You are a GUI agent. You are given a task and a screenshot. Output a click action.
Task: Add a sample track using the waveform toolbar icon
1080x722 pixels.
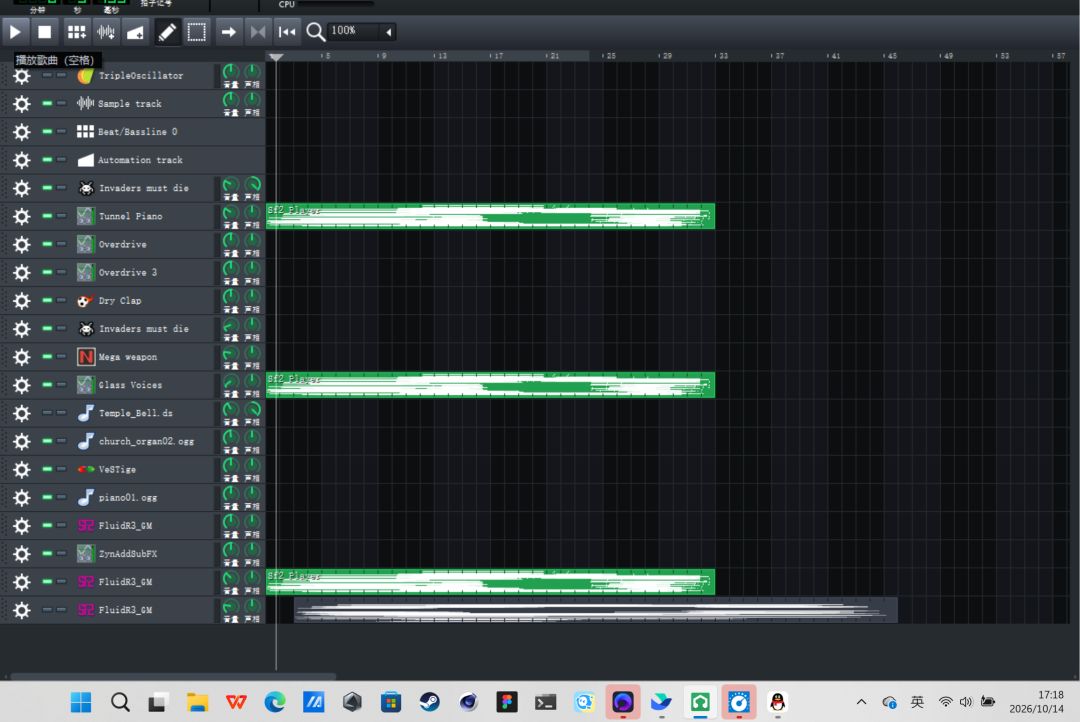[105, 32]
